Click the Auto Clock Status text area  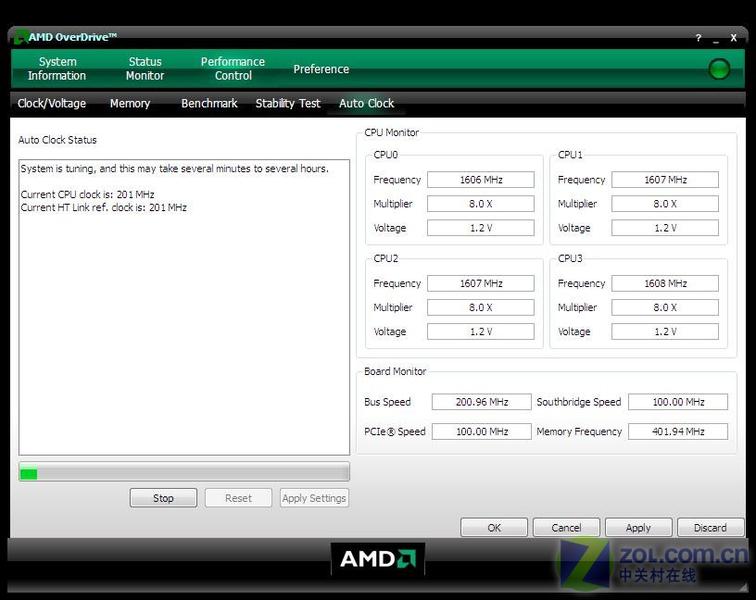(x=184, y=307)
